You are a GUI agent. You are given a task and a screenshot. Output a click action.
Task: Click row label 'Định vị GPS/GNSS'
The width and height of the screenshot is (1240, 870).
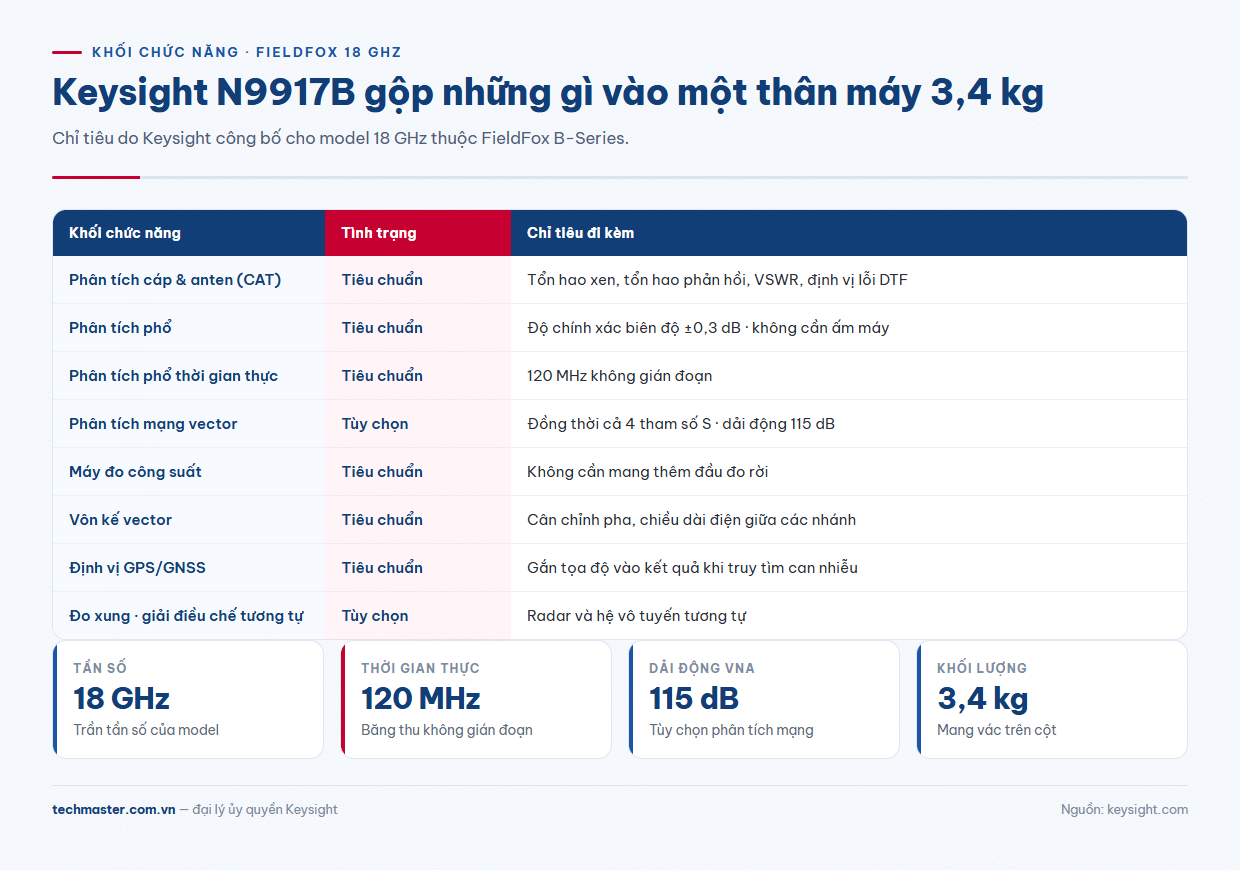[x=137, y=568]
